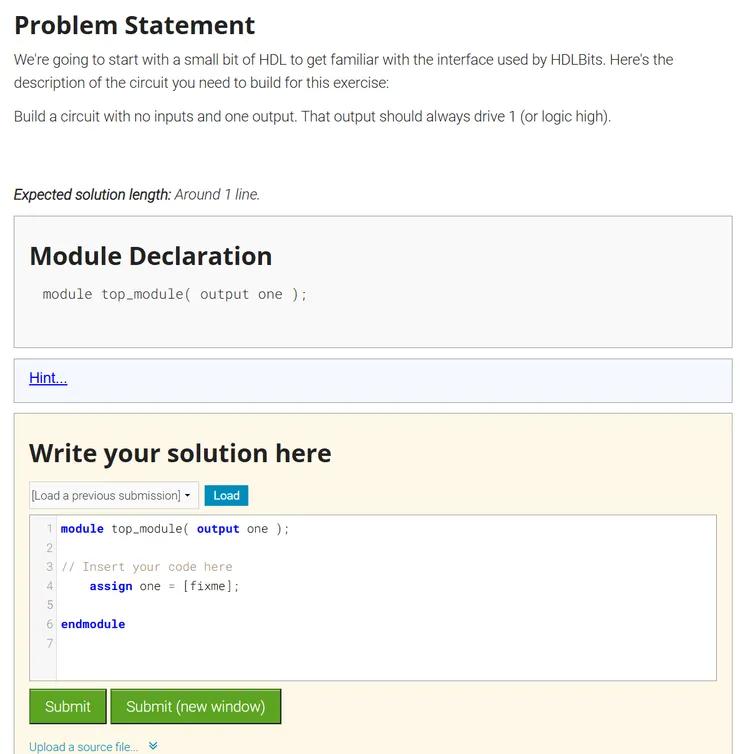Click the endmodule keyword in editor
This screenshot has height=754, width=740.
tap(93, 624)
